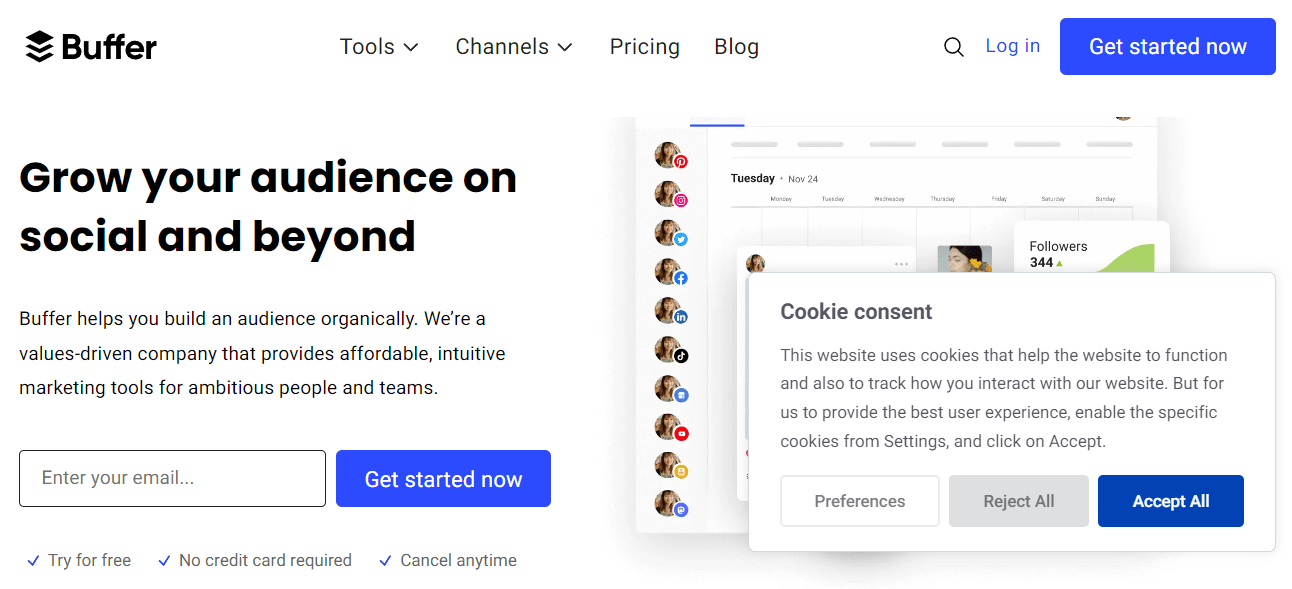Select the Pinterest profile avatar

tap(669, 156)
